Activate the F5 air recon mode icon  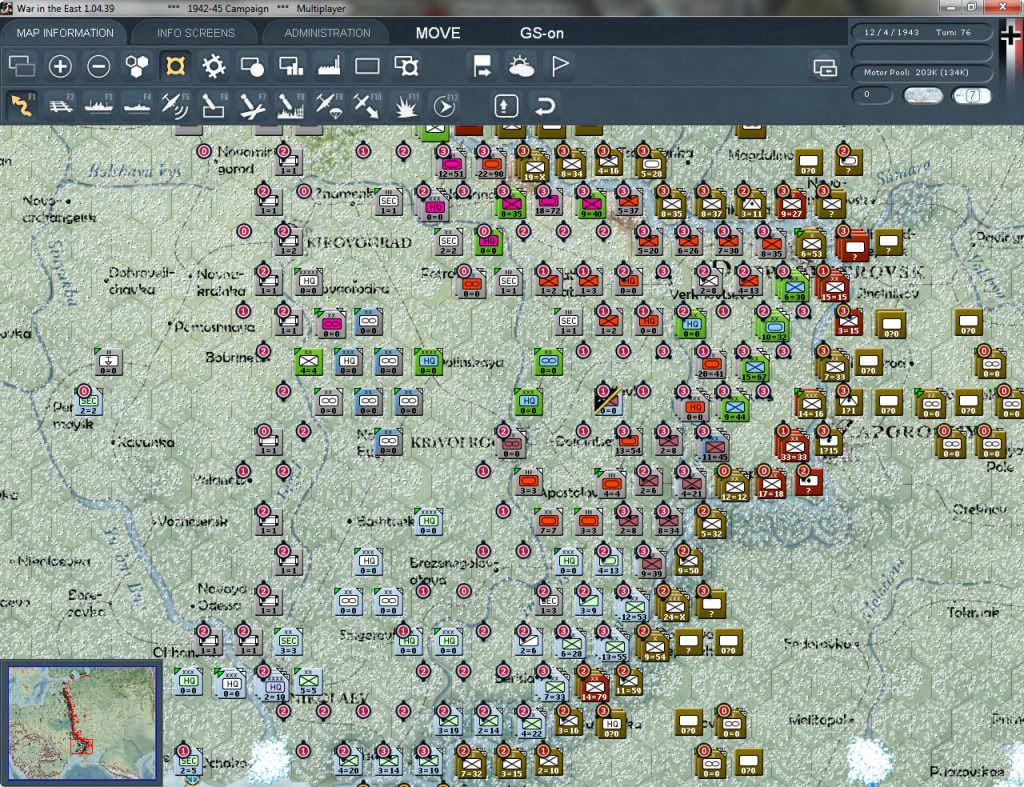pos(175,106)
